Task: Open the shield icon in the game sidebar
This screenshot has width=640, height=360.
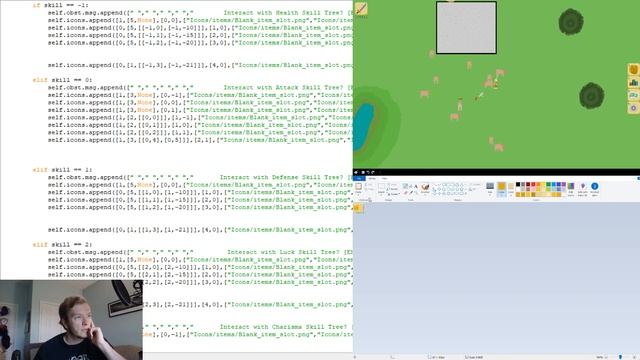Action: point(633,70)
